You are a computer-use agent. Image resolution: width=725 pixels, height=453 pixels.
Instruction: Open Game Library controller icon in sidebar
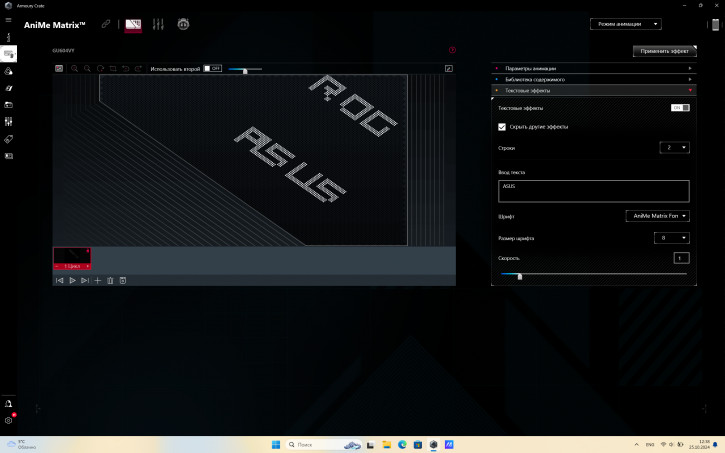8,105
